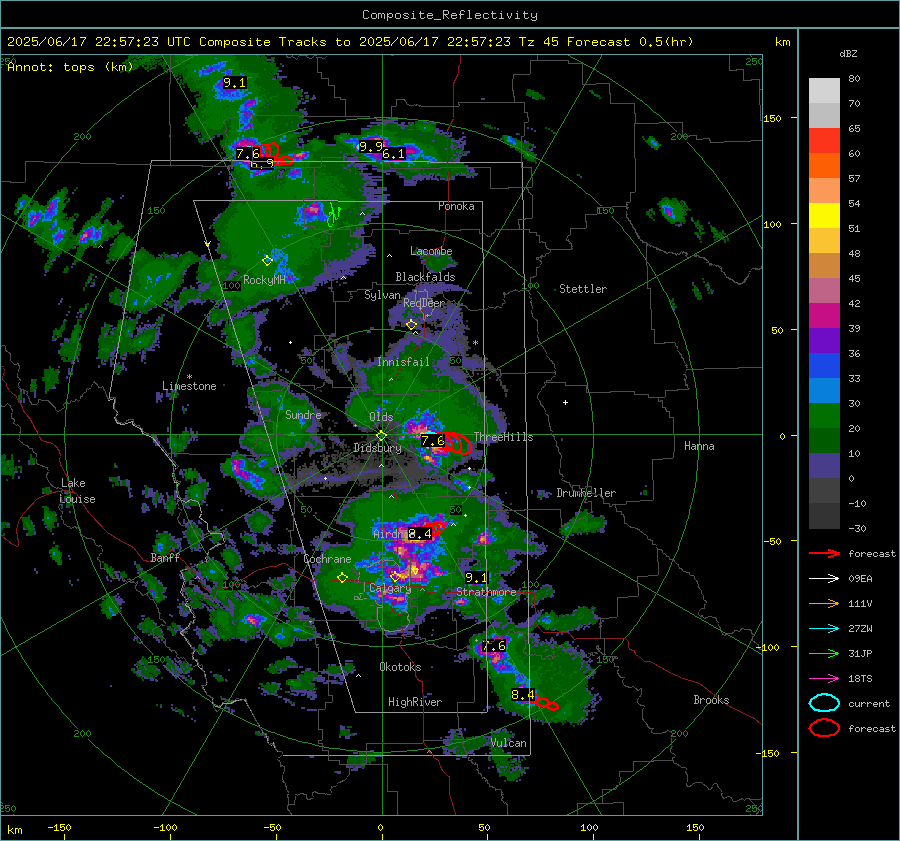Click the Calgary city label

click(390, 588)
